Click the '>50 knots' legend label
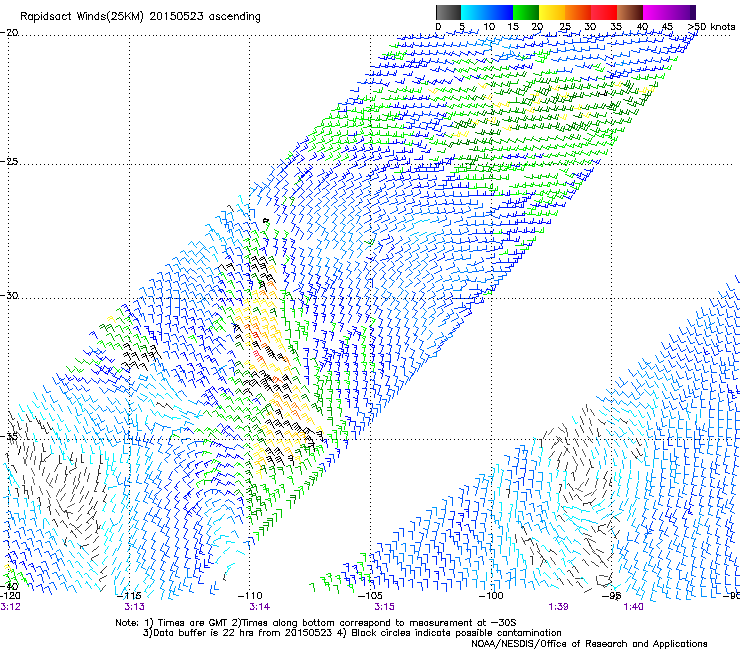Viewport: 740px width, 650px height. click(711, 26)
